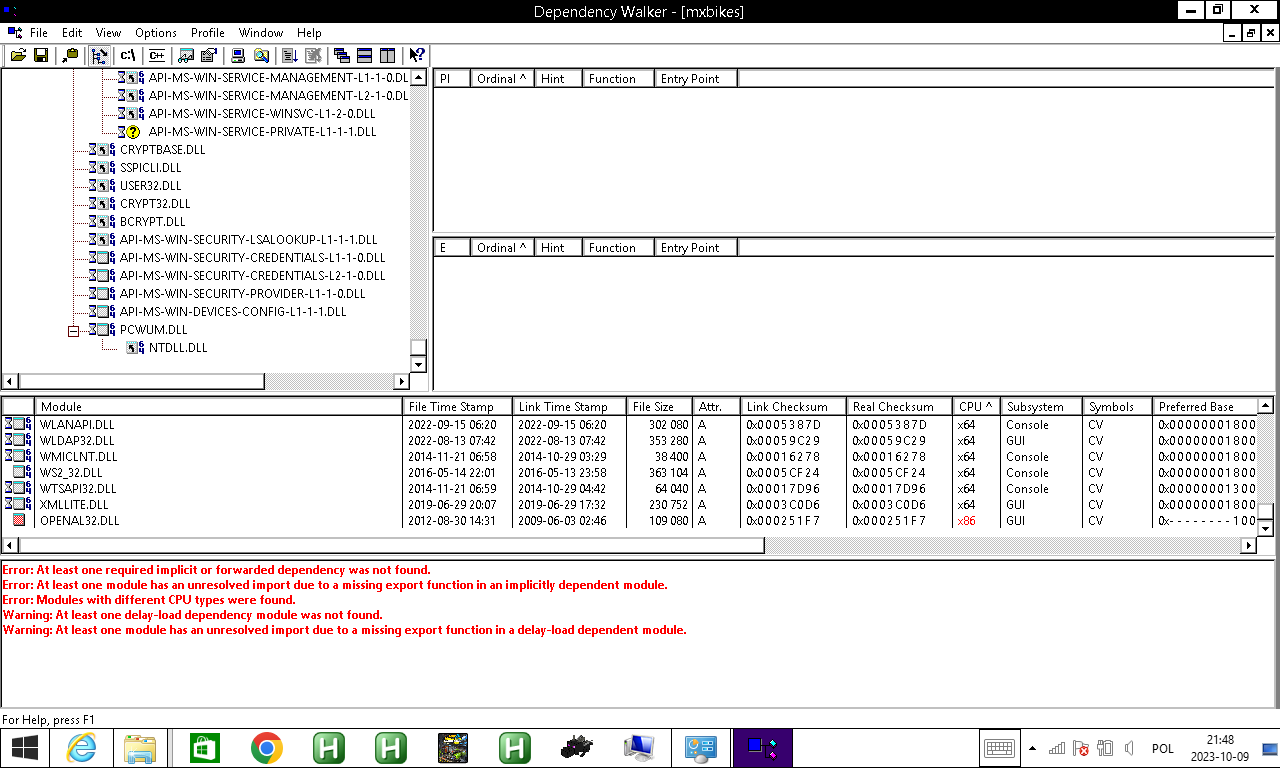Viewport: 1280px width, 768px height.
Task: Open module in external viewer icon
Action: tap(186, 56)
